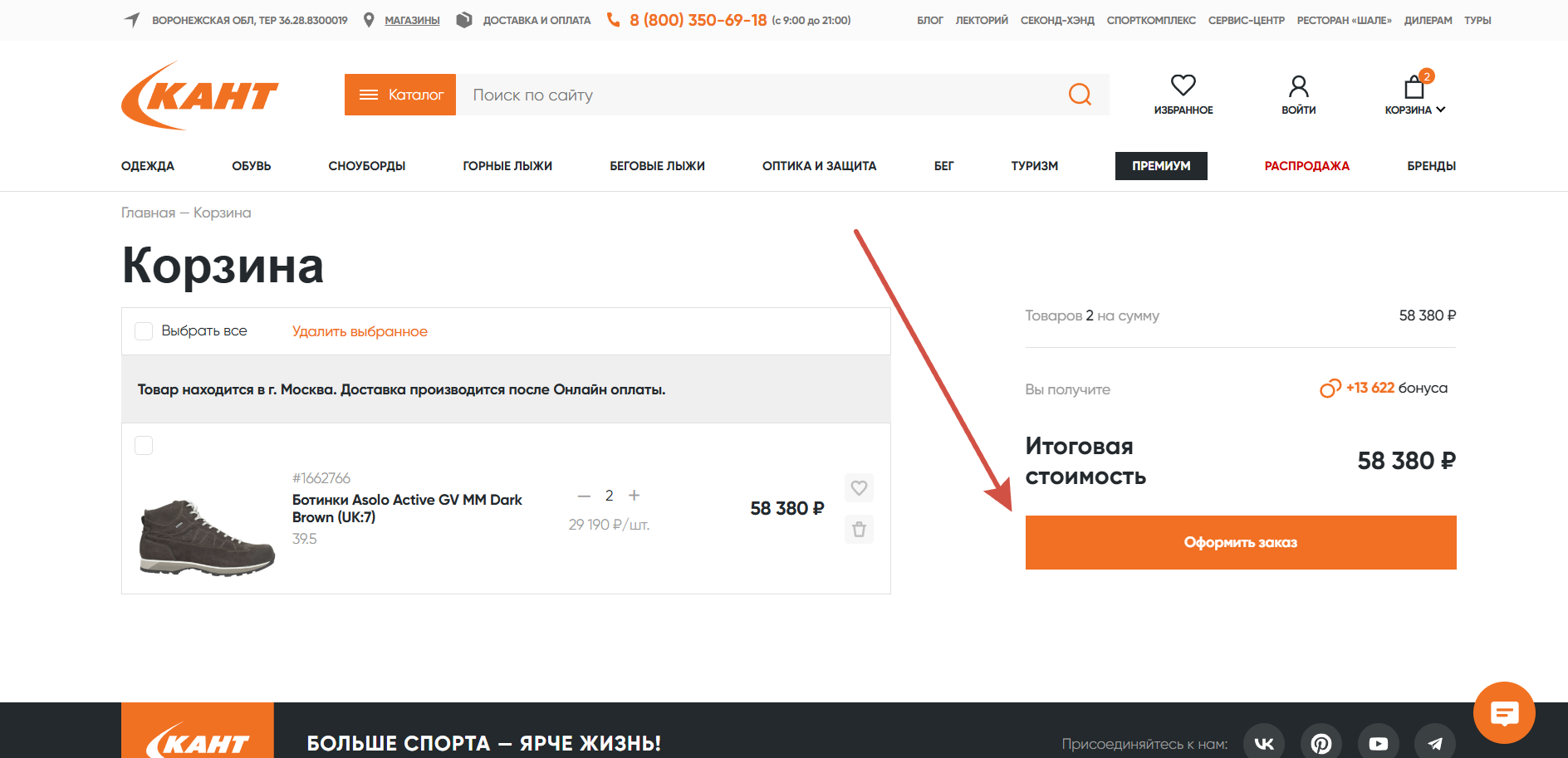Screen dimensions: 1568x758
Task: Add Asolo boots to favorites with heart
Action: coord(859,488)
